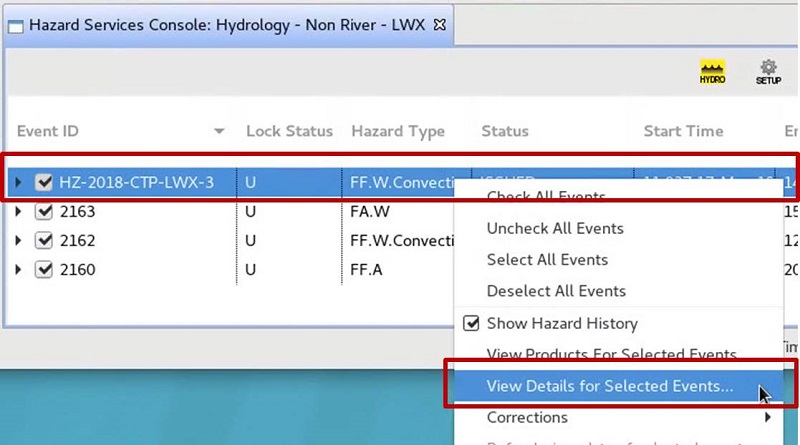Select event ID 2160 text

point(78,269)
